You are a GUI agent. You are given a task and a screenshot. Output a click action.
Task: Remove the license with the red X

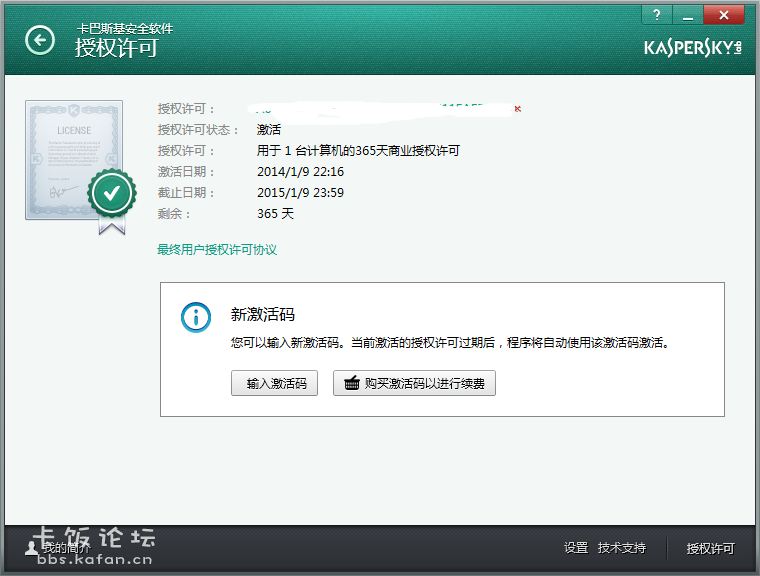click(x=518, y=109)
